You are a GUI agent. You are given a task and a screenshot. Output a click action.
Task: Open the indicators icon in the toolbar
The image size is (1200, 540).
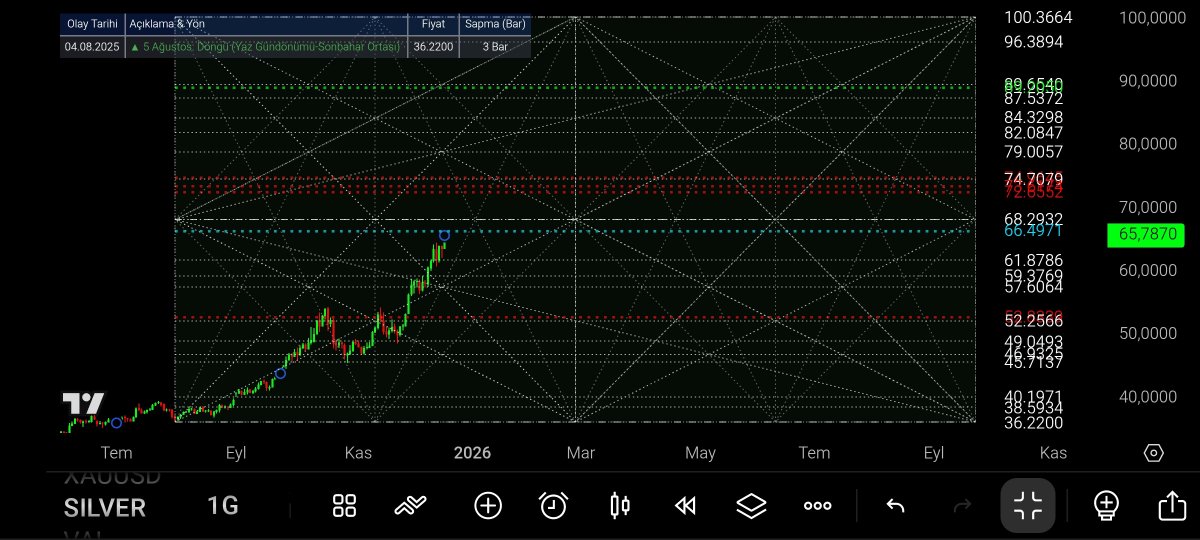tap(410, 506)
